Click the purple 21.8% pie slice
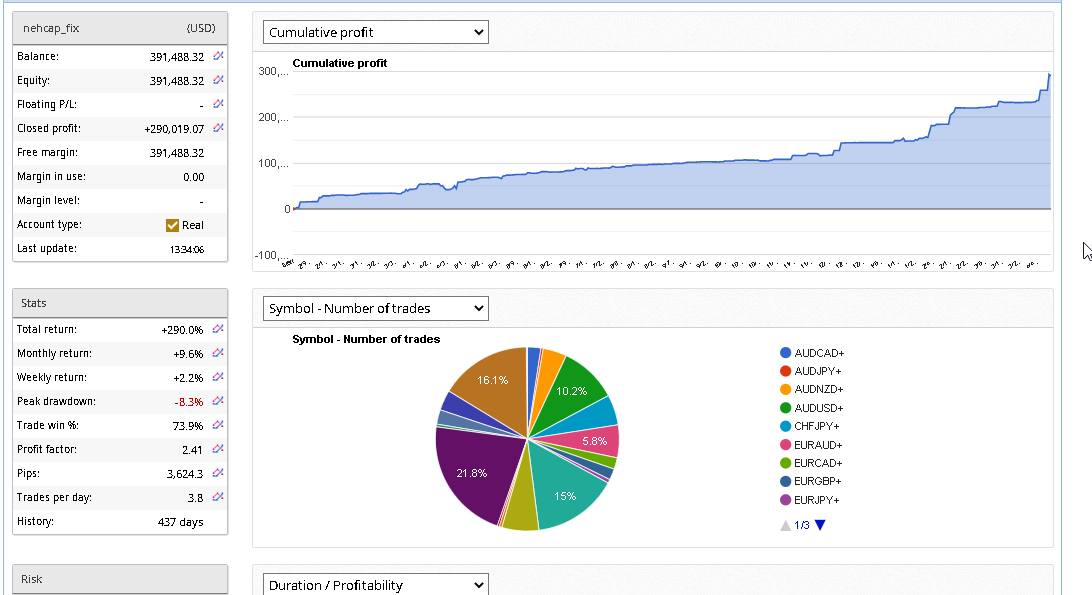 (x=469, y=470)
